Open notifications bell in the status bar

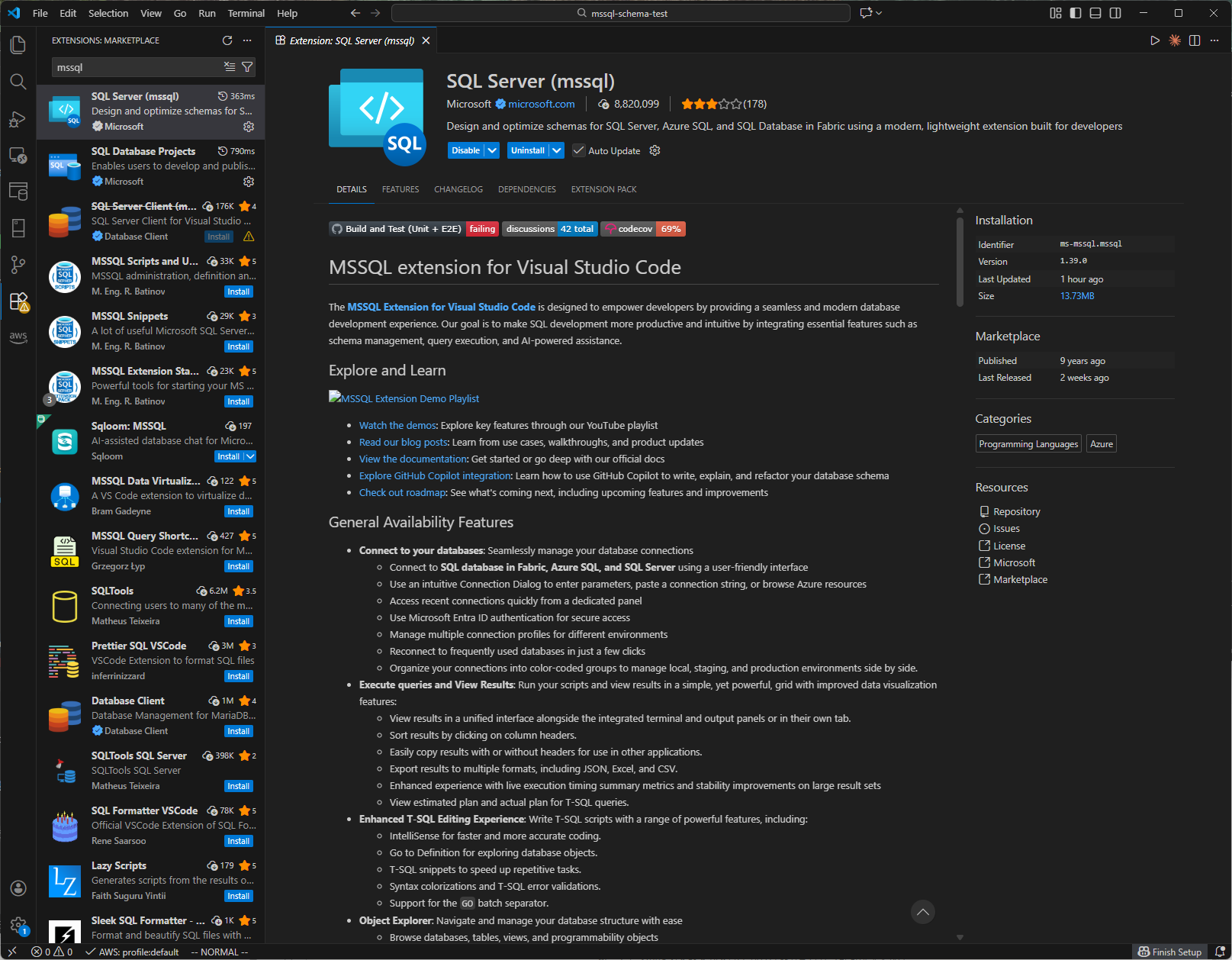pos(1220,952)
